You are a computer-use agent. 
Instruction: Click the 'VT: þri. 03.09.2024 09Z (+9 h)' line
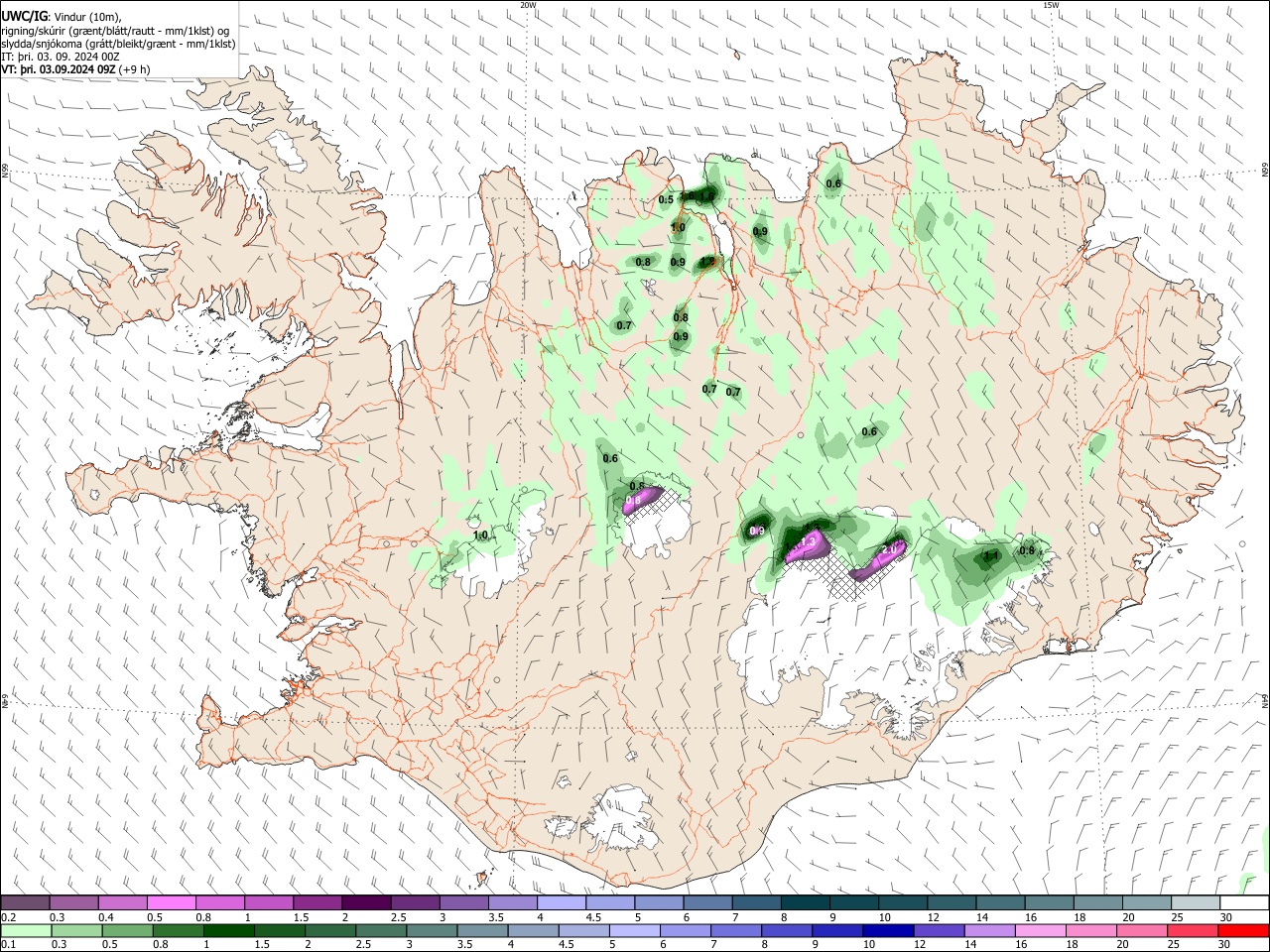(x=76, y=69)
